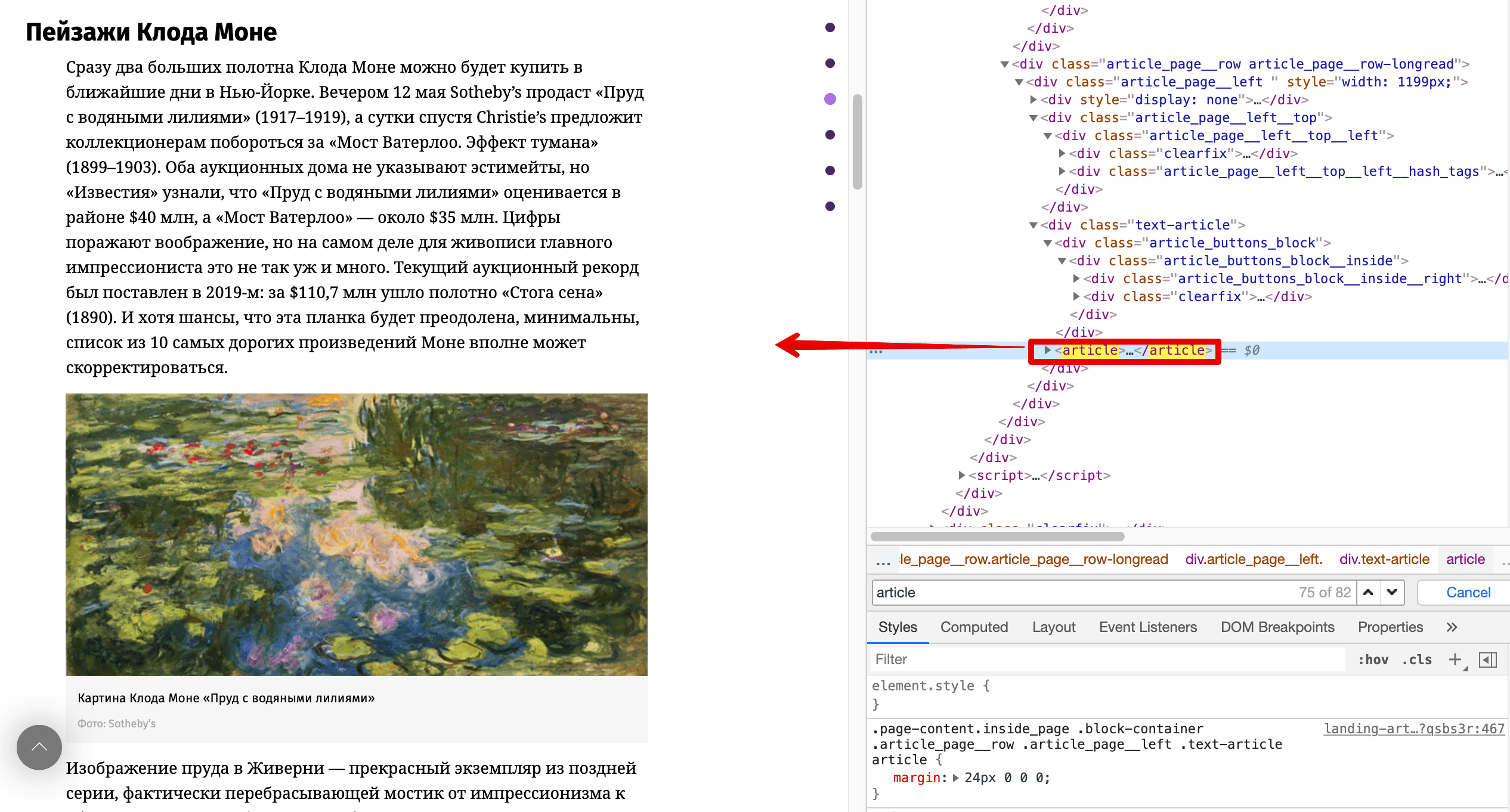Switch to the Styles tab

click(x=898, y=627)
